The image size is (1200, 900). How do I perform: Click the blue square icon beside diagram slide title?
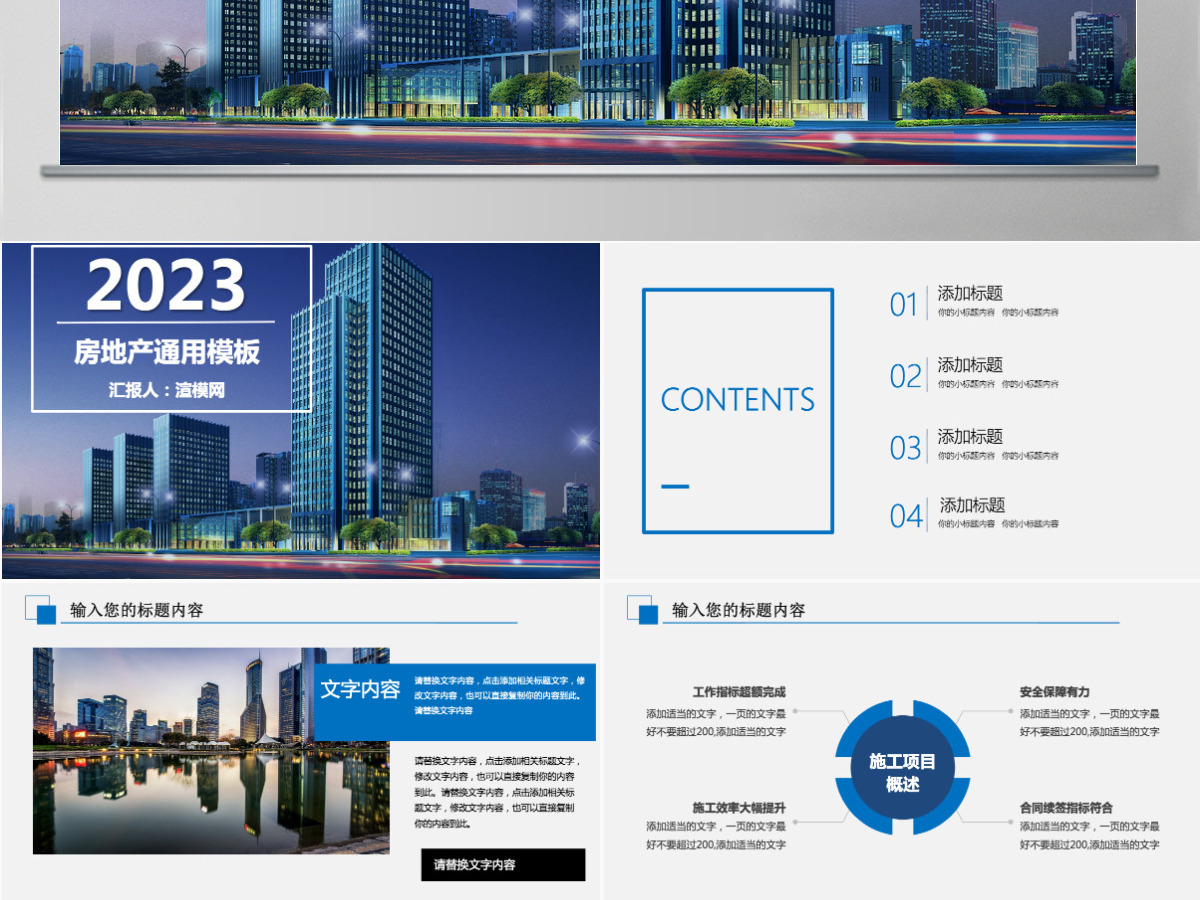point(643,610)
